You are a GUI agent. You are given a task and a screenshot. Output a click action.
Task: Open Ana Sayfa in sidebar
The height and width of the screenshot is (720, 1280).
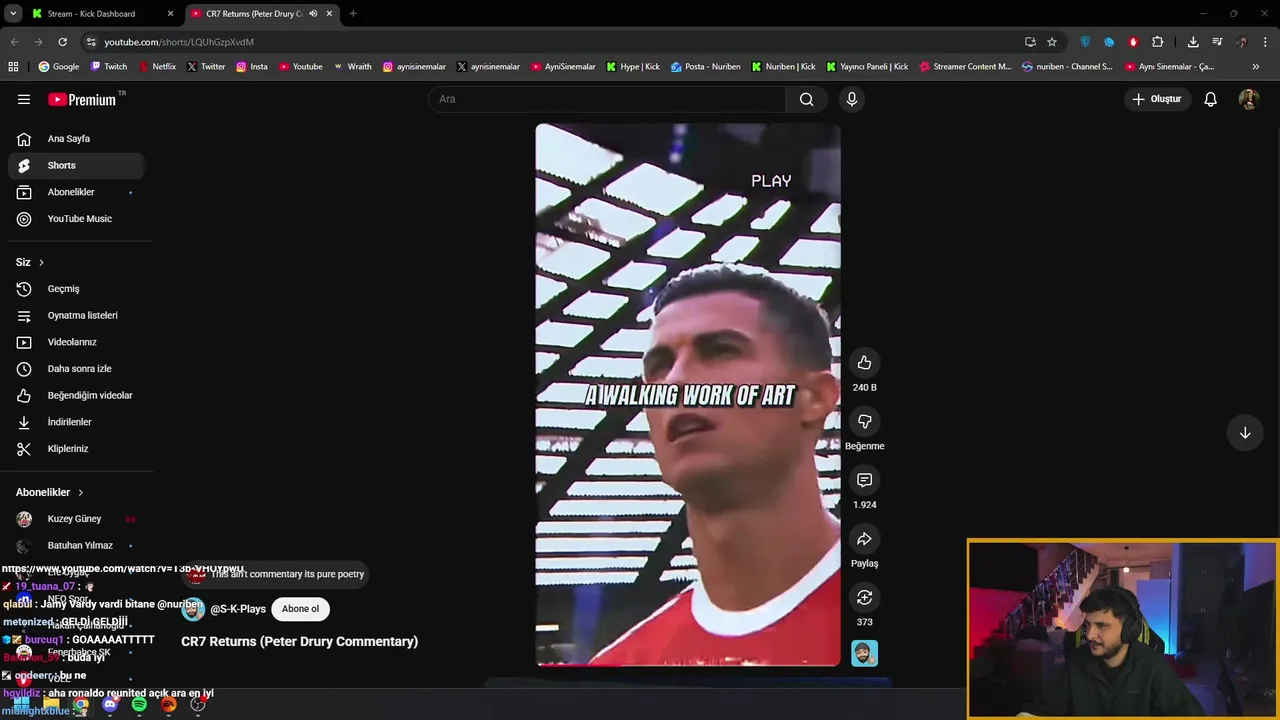click(76, 139)
